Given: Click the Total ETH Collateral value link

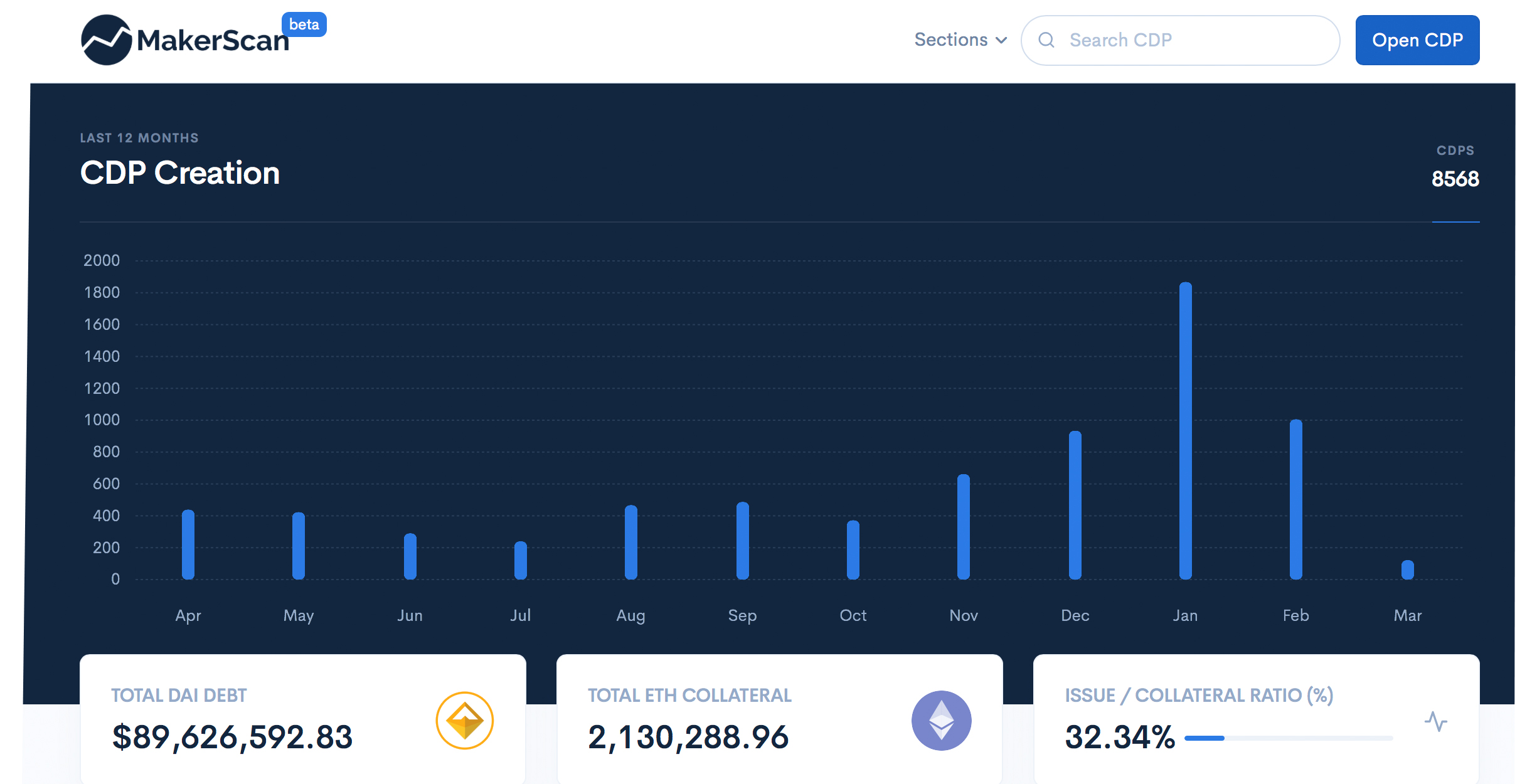Looking at the screenshot, I should coord(688,737).
